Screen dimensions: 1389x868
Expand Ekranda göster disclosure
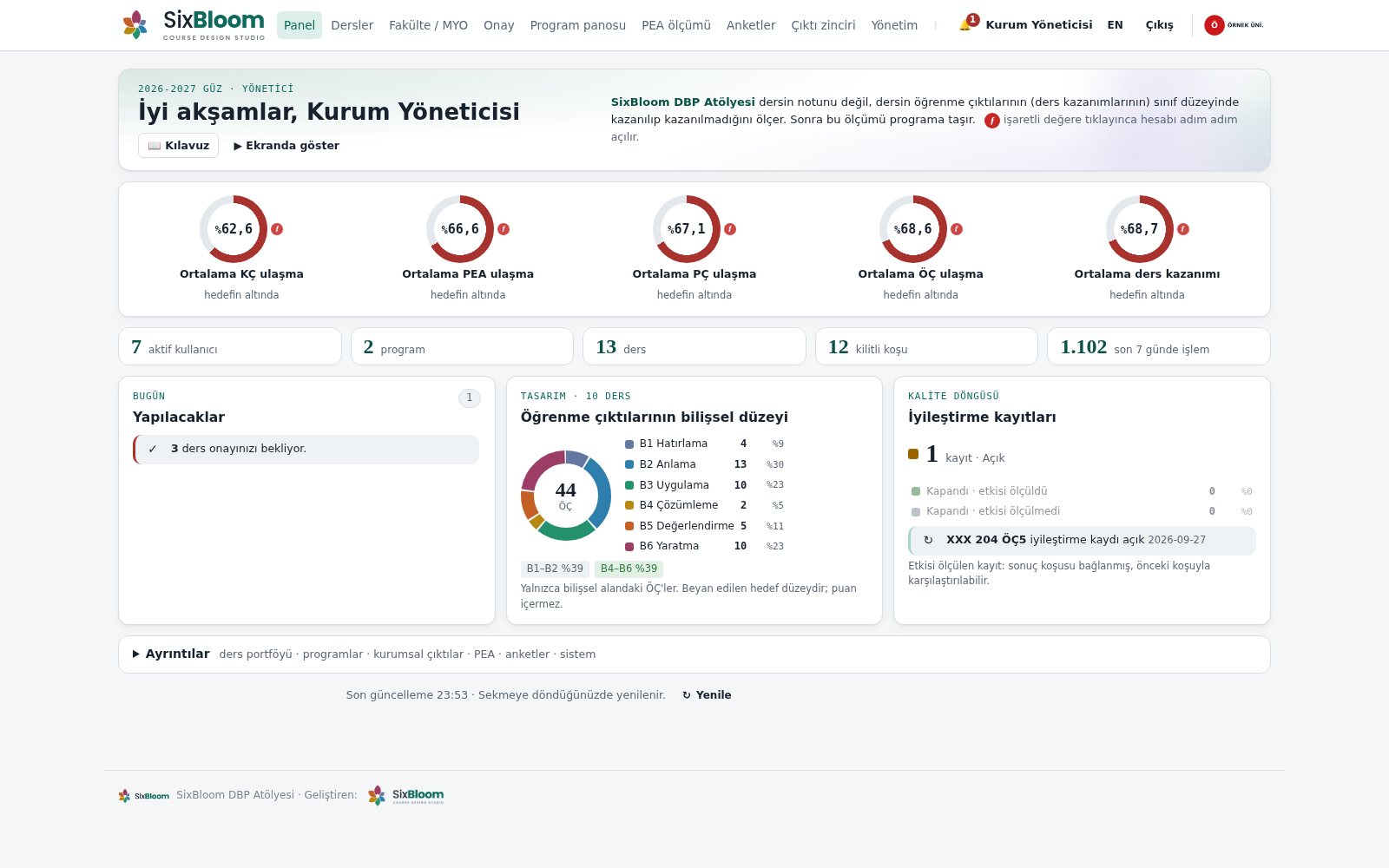coord(286,146)
